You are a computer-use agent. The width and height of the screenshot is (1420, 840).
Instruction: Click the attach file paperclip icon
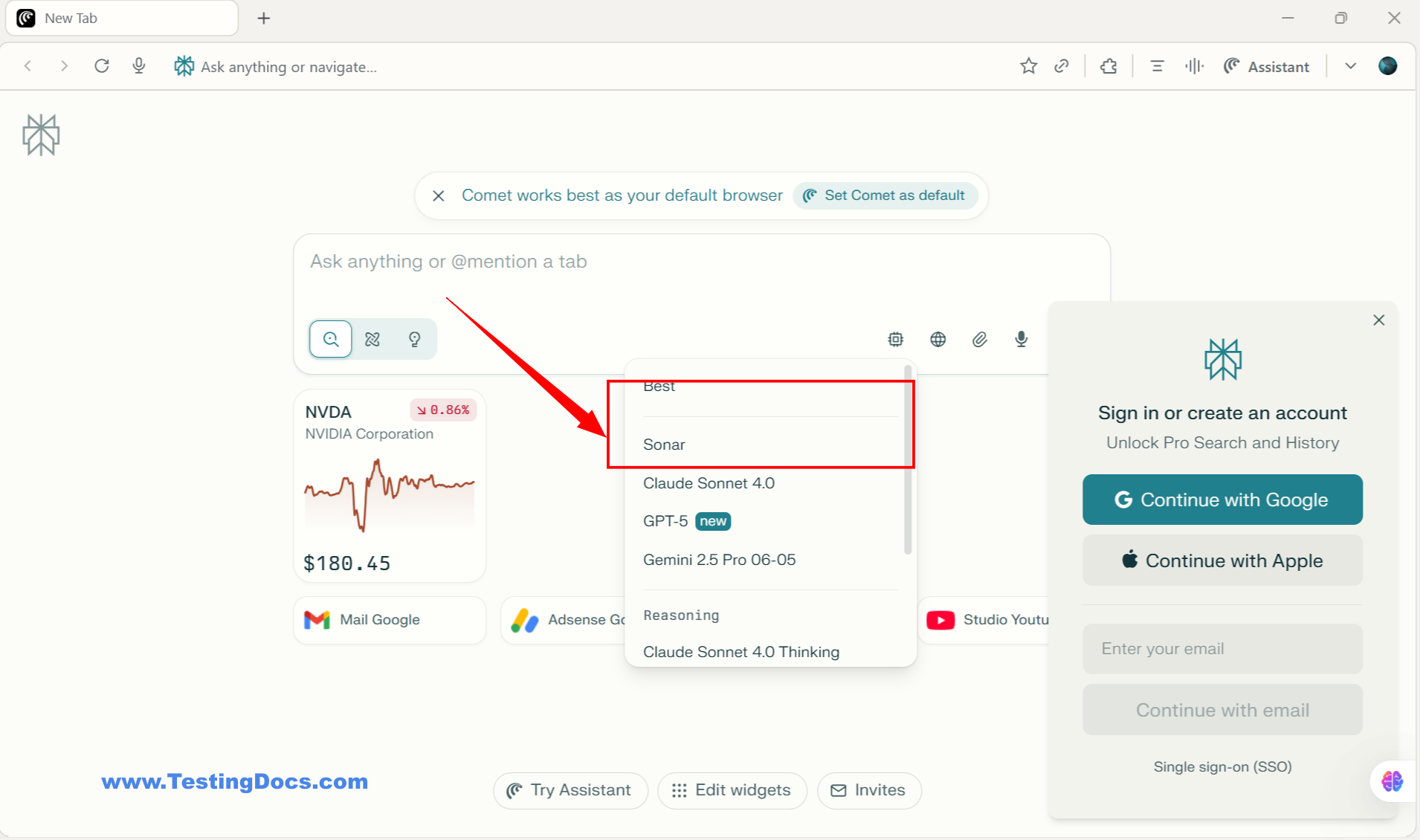pos(979,339)
